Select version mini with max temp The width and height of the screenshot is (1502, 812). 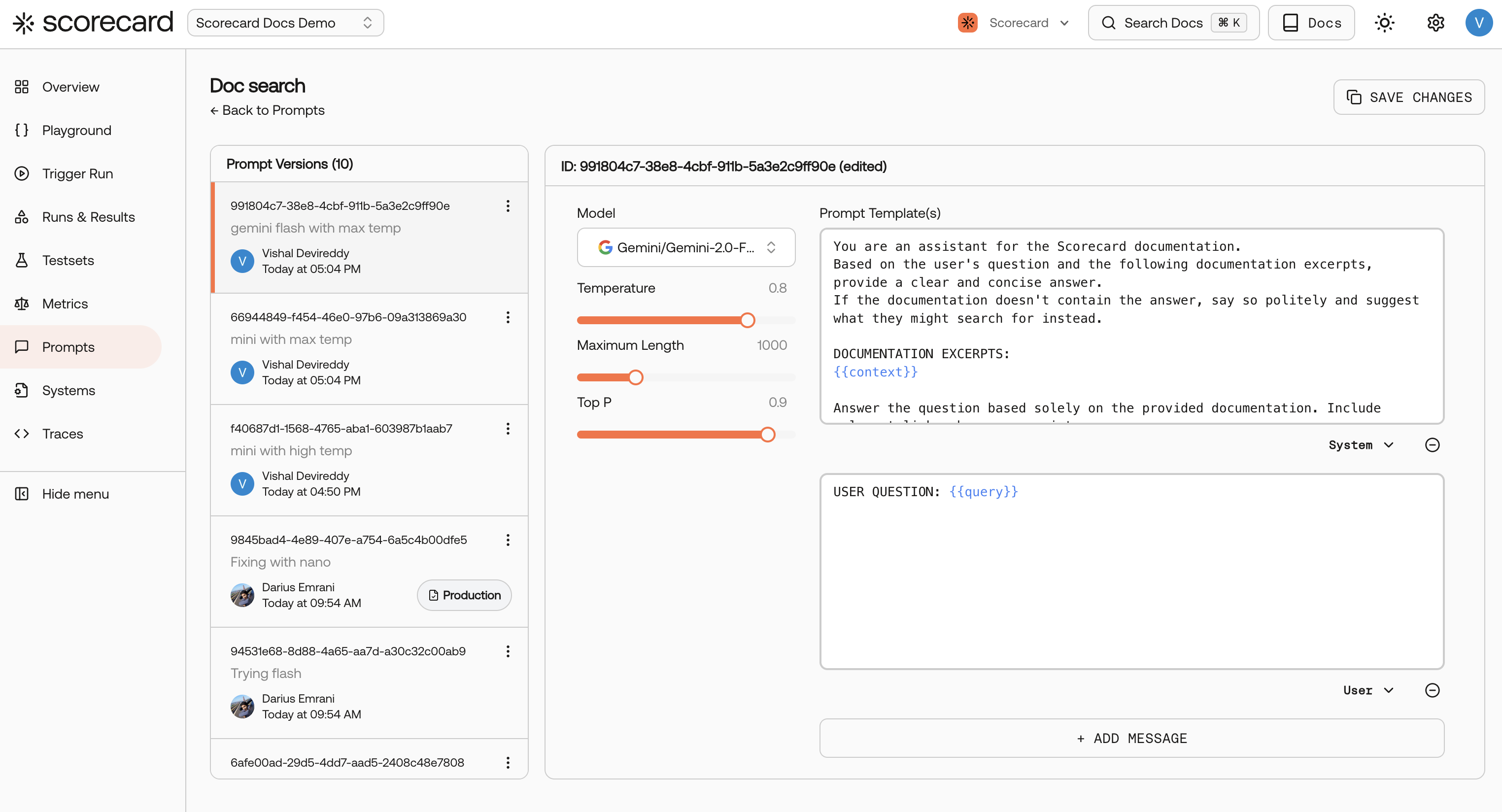coord(369,348)
